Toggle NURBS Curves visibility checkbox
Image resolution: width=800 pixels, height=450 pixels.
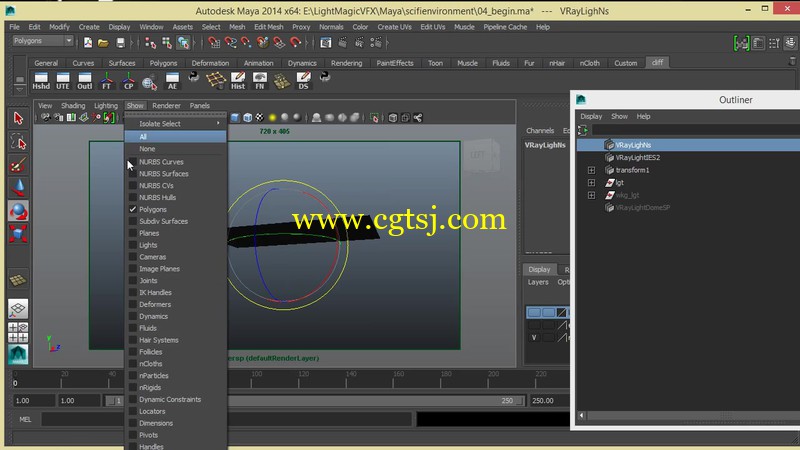click(x=133, y=162)
